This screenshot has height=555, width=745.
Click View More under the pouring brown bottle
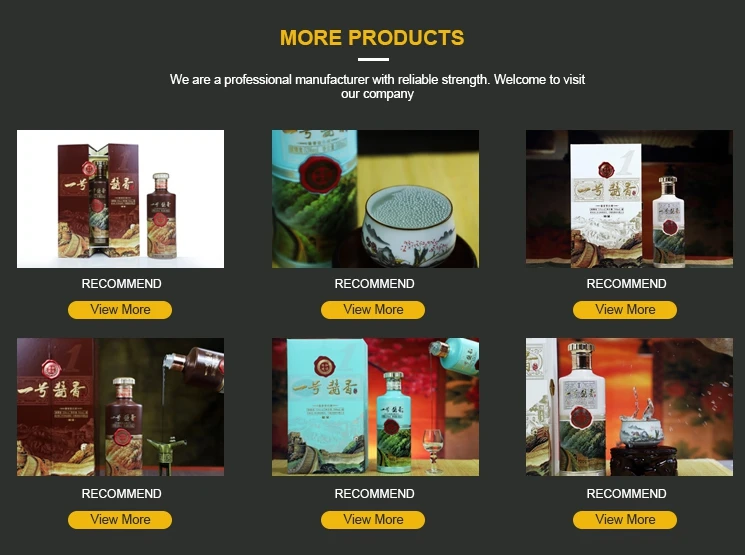coord(120,520)
